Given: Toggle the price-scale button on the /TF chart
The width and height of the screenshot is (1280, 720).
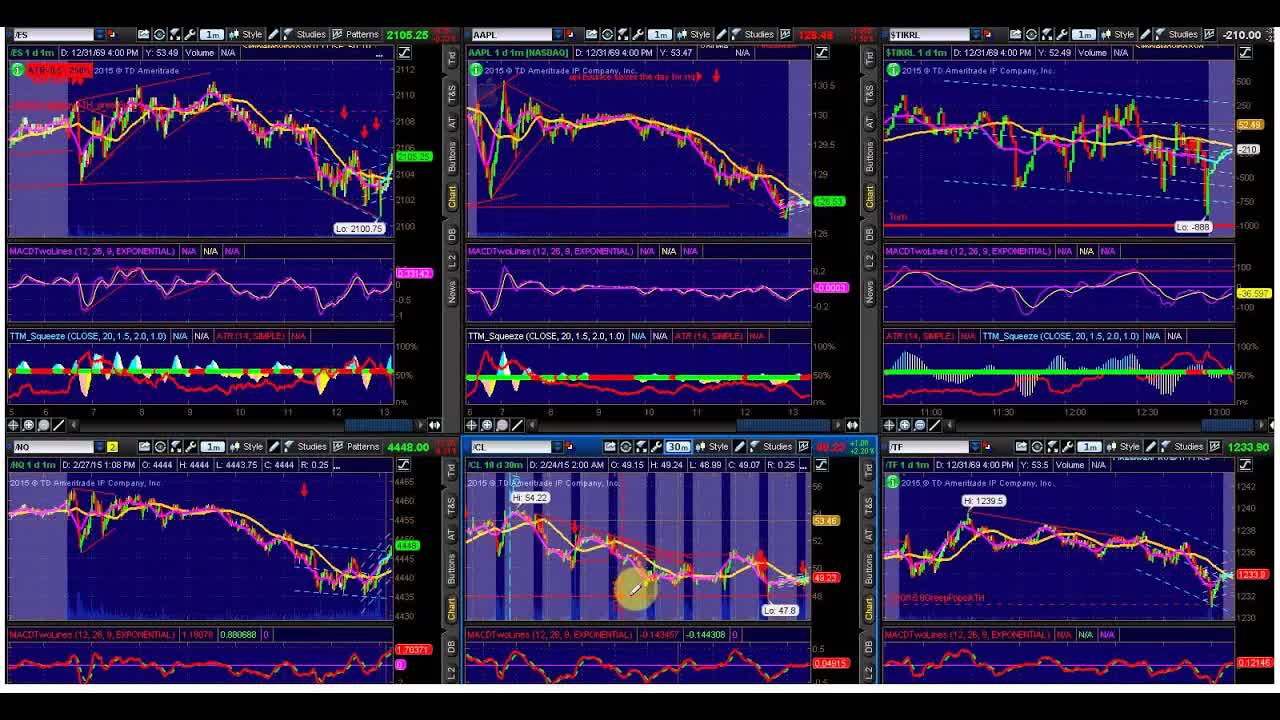Looking at the screenshot, I should pyautogui.click(x=1244, y=465).
